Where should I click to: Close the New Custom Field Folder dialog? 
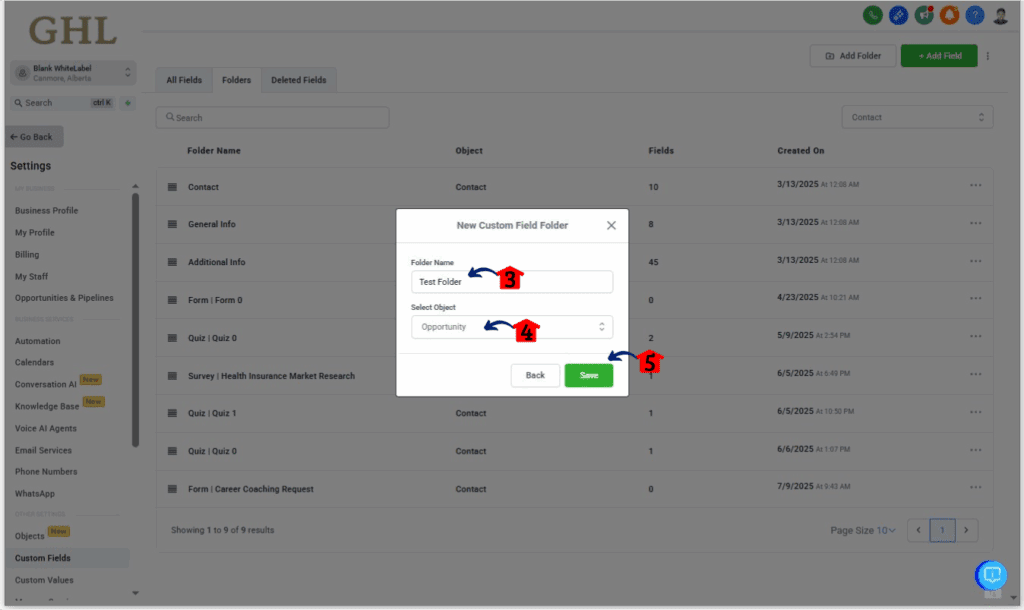click(611, 225)
